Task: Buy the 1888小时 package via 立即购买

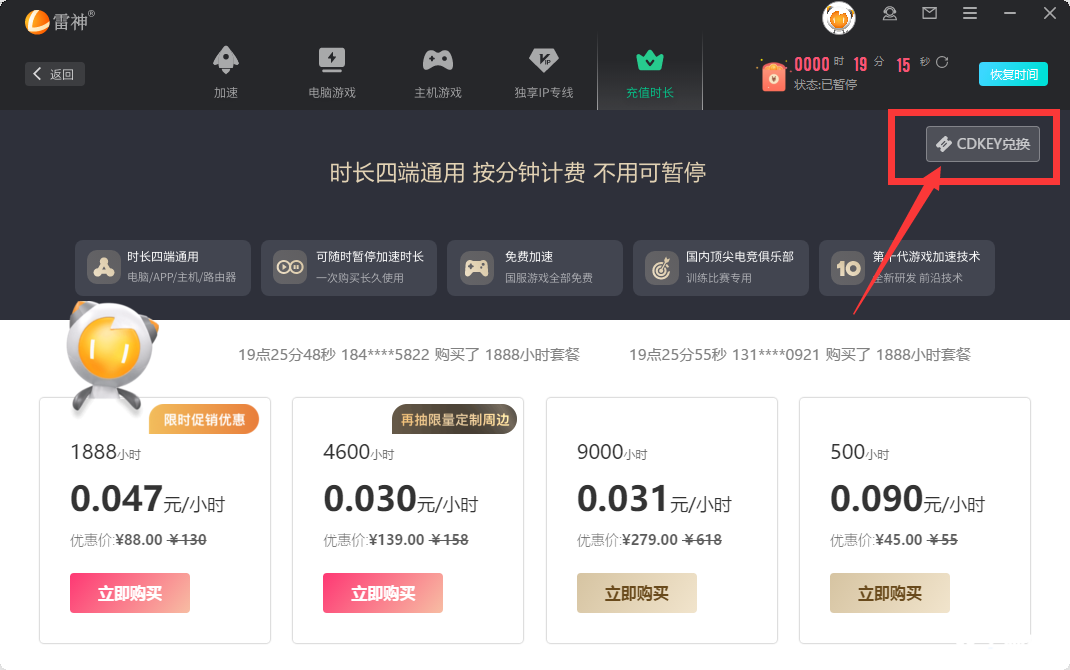Action: (129, 593)
